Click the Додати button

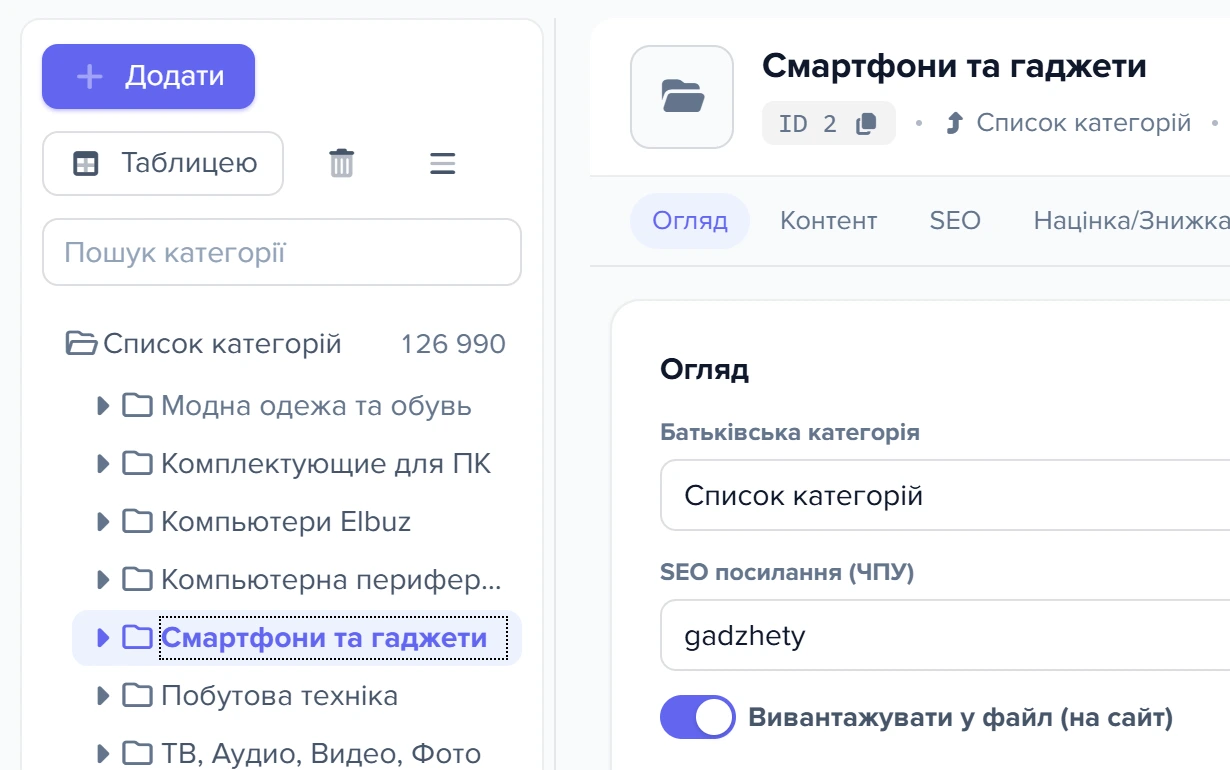[148, 76]
